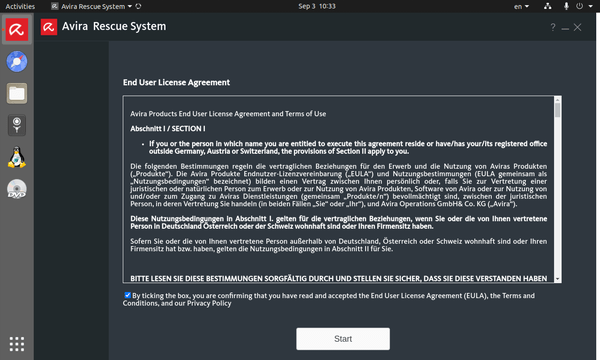Screen dimensions: 600x360
Task: Click 'Avira Rescue System' window title
Action: tap(114, 26)
